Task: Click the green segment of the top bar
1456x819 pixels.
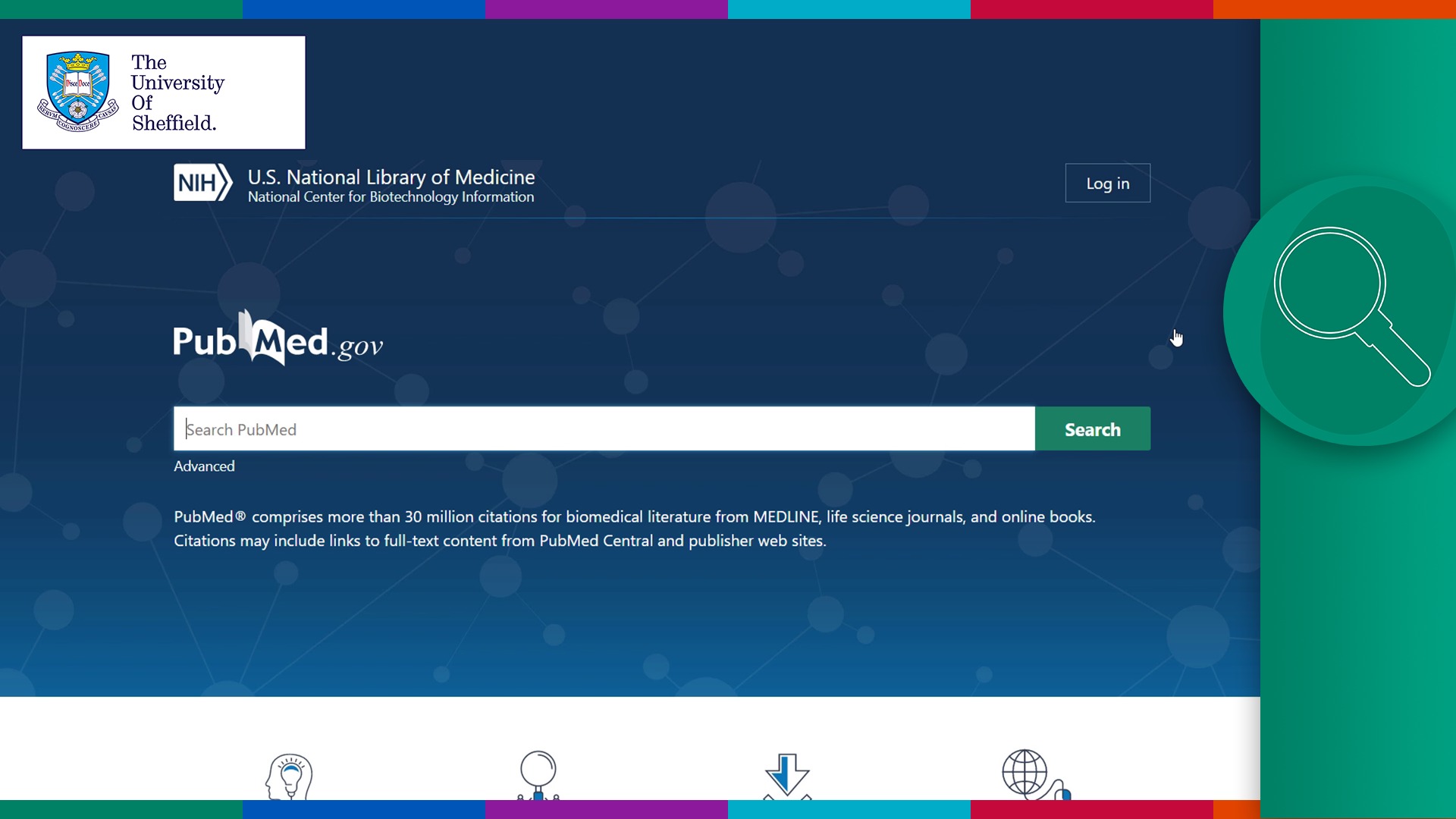Action: pos(121,9)
